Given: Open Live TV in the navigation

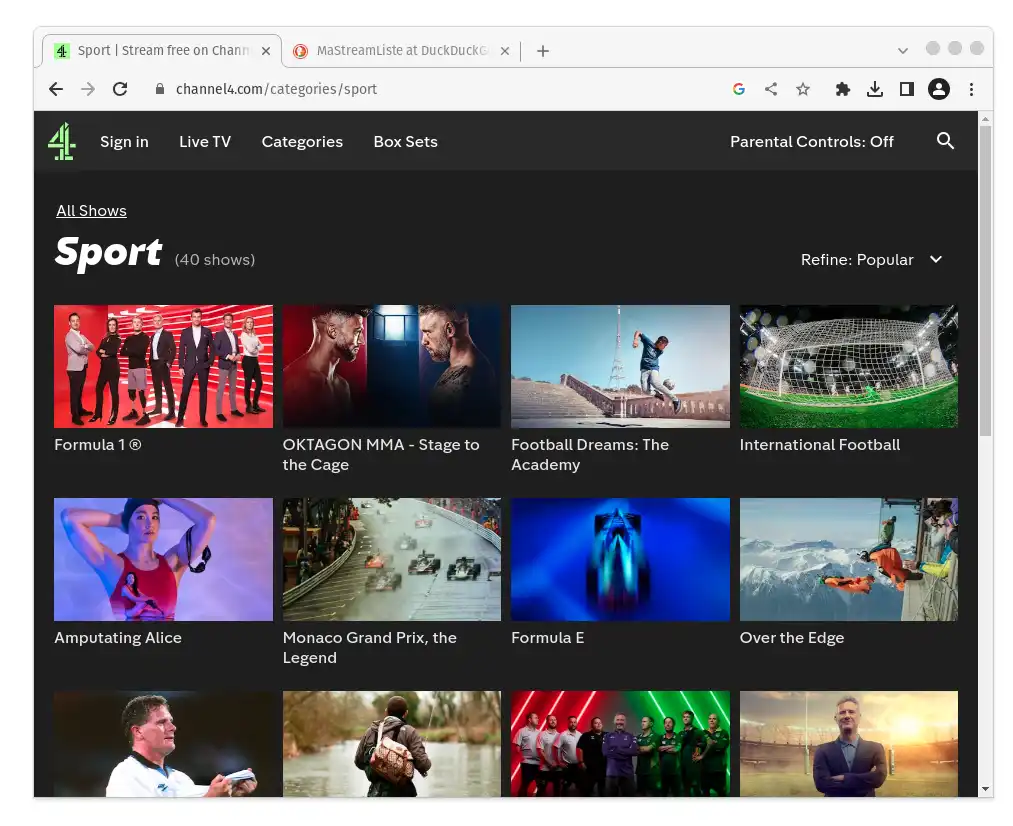Looking at the screenshot, I should (205, 141).
